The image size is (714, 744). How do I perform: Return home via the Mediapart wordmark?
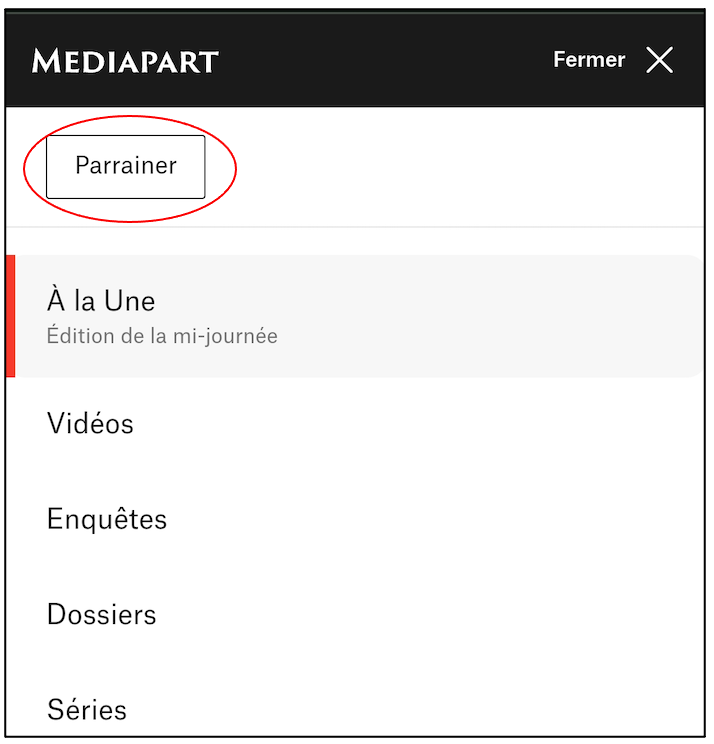tap(125, 61)
